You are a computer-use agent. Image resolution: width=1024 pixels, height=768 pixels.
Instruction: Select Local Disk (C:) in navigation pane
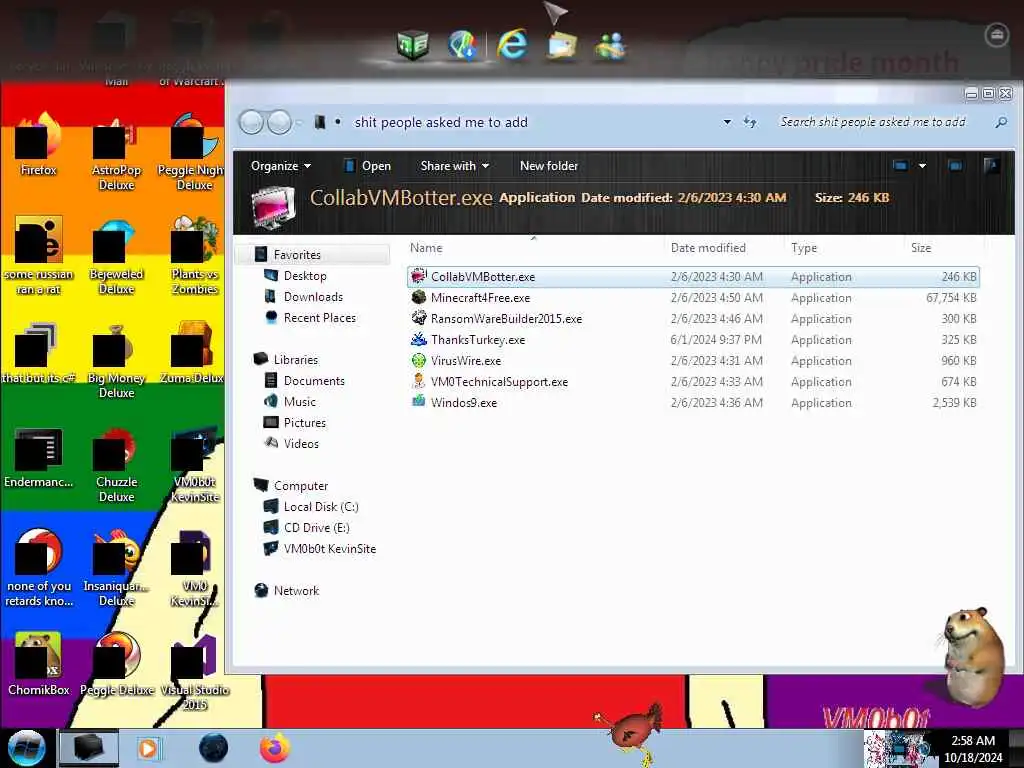point(321,507)
